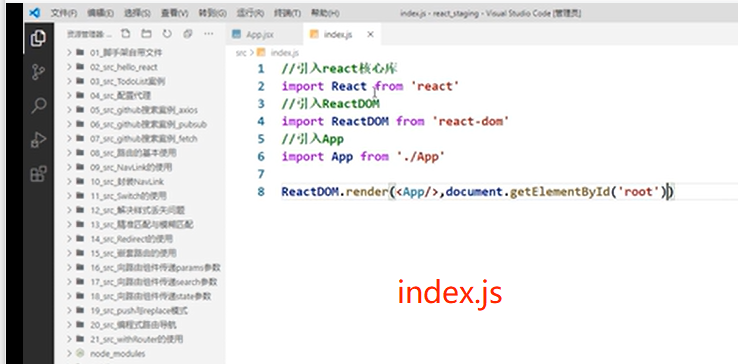Select the 15_src_嵌套路由的使用 folder
Image resolution: width=738 pixels, height=364 pixels.
point(133,253)
